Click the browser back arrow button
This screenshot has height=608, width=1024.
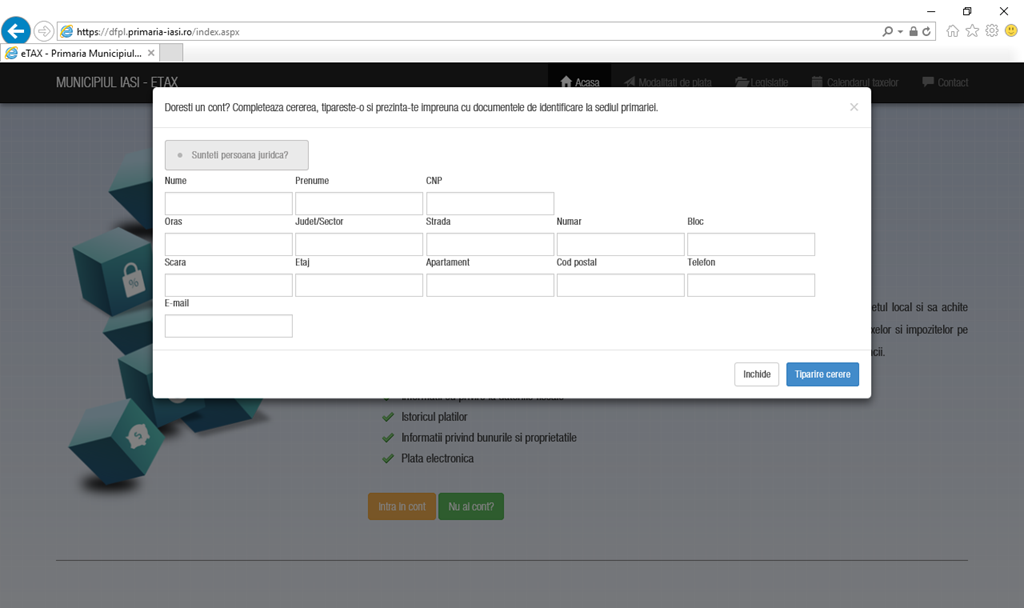click(16, 31)
